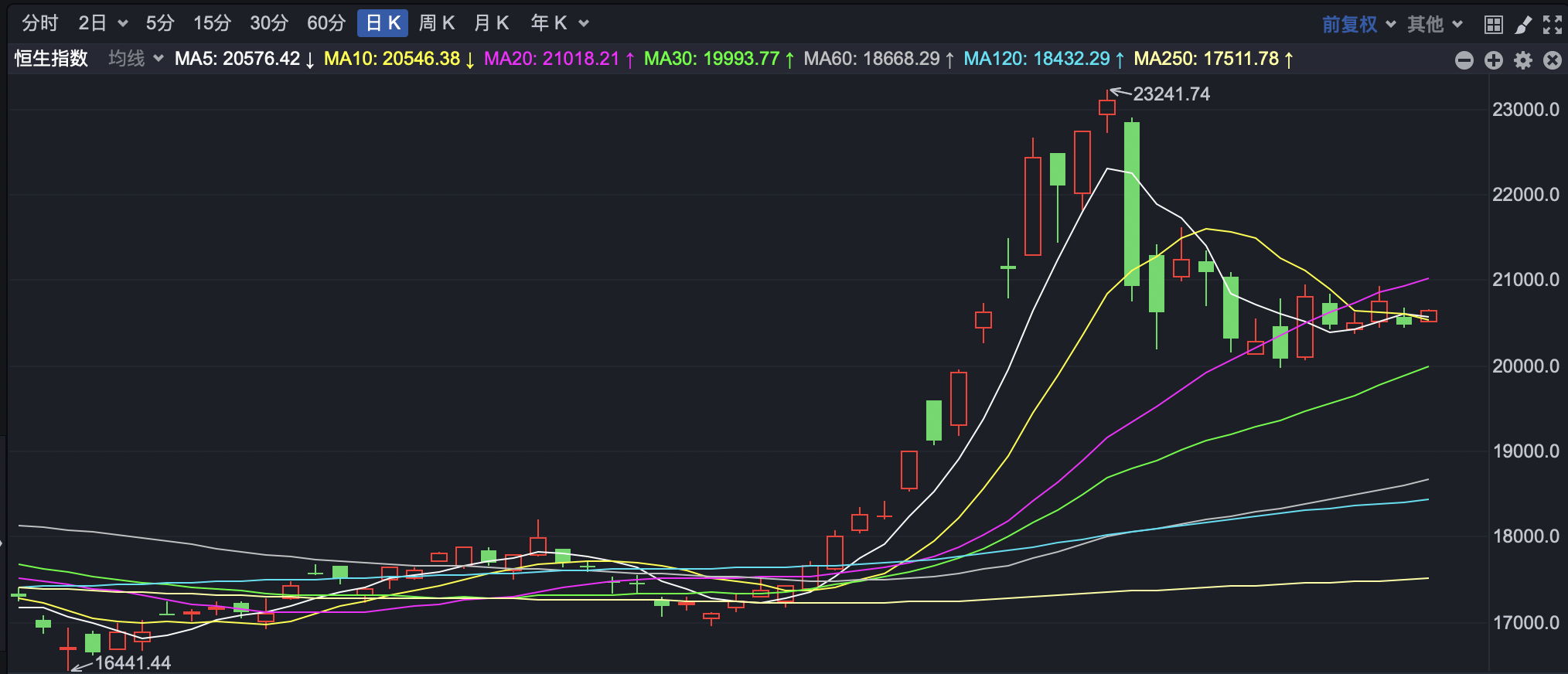1568x674 pixels.
Task: Click the MA120: 18432.29 value
Action: (x=1044, y=59)
